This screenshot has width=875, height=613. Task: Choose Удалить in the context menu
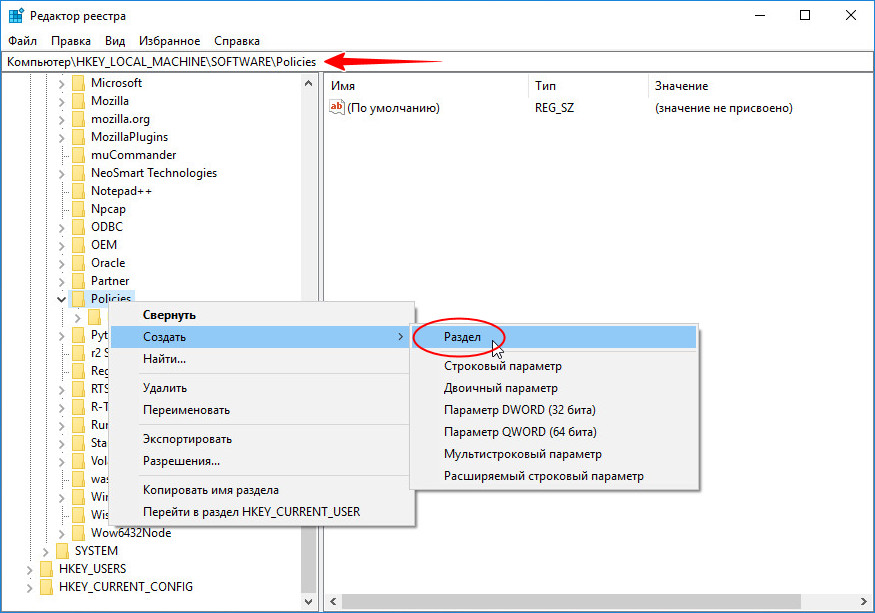(262, 388)
